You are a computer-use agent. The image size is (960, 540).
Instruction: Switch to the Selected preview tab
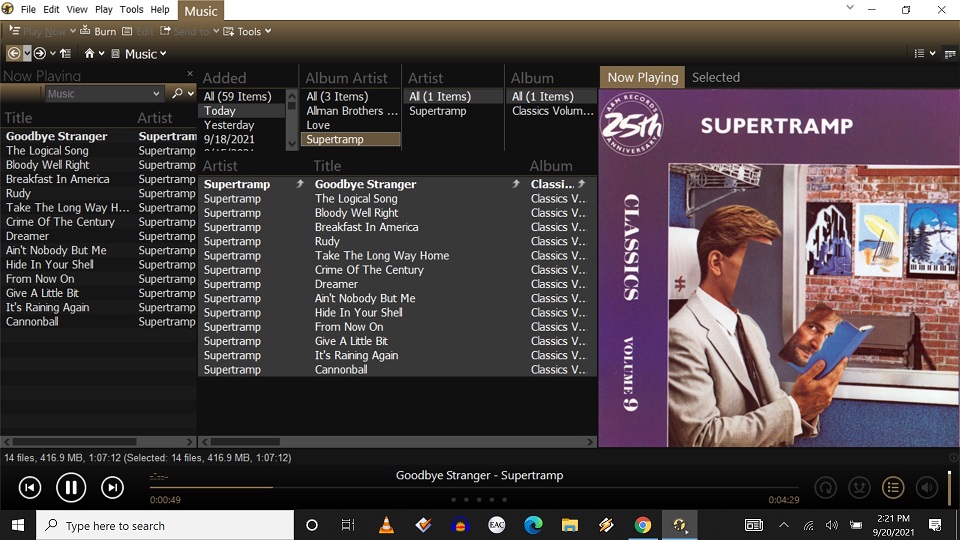coord(716,77)
